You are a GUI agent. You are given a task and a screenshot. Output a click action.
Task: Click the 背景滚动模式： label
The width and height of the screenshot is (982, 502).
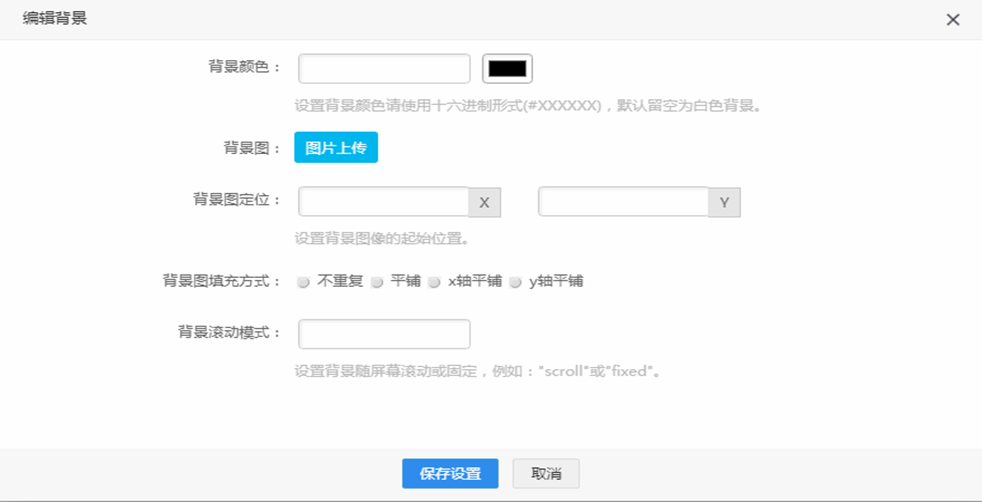[229, 332]
